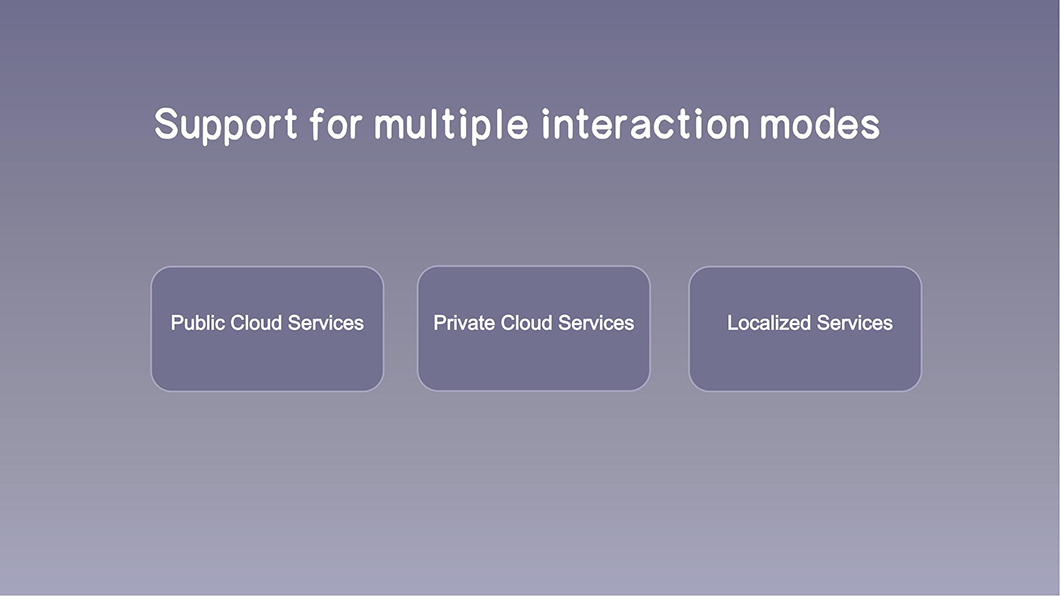Select the Private Cloud Services box
This screenshot has height=596, width=1060.
(x=533, y=328)
